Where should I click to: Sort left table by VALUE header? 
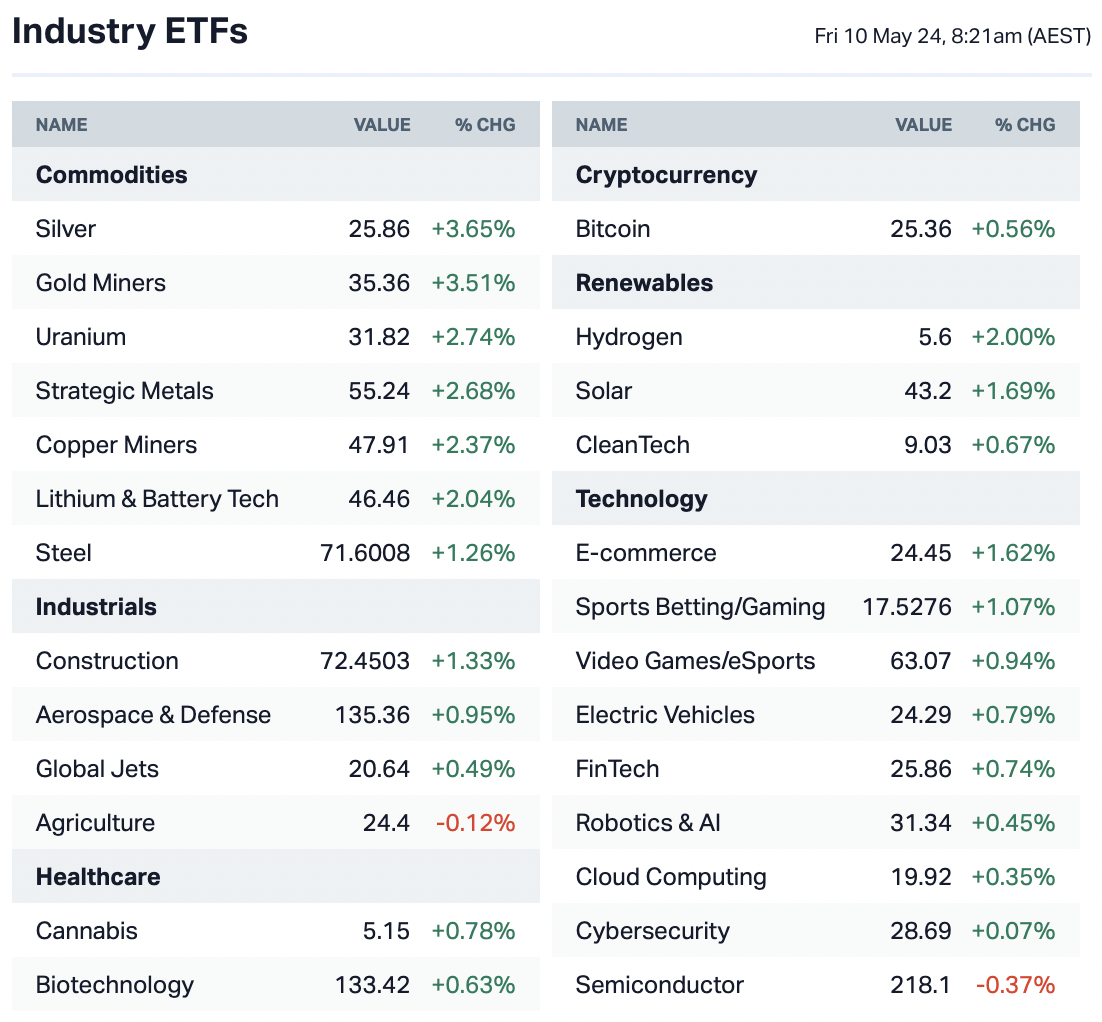pyautogui.click(x=382, y=125)
